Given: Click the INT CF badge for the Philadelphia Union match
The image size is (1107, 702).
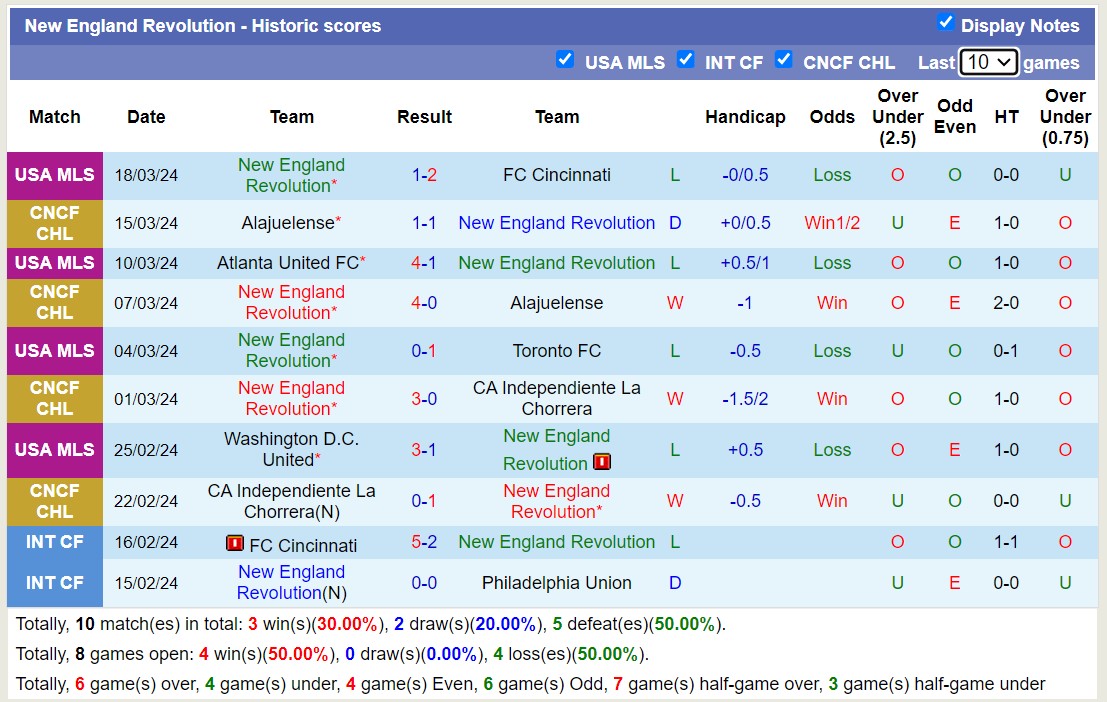Looking at the screenshot, I should click(54, 582).
